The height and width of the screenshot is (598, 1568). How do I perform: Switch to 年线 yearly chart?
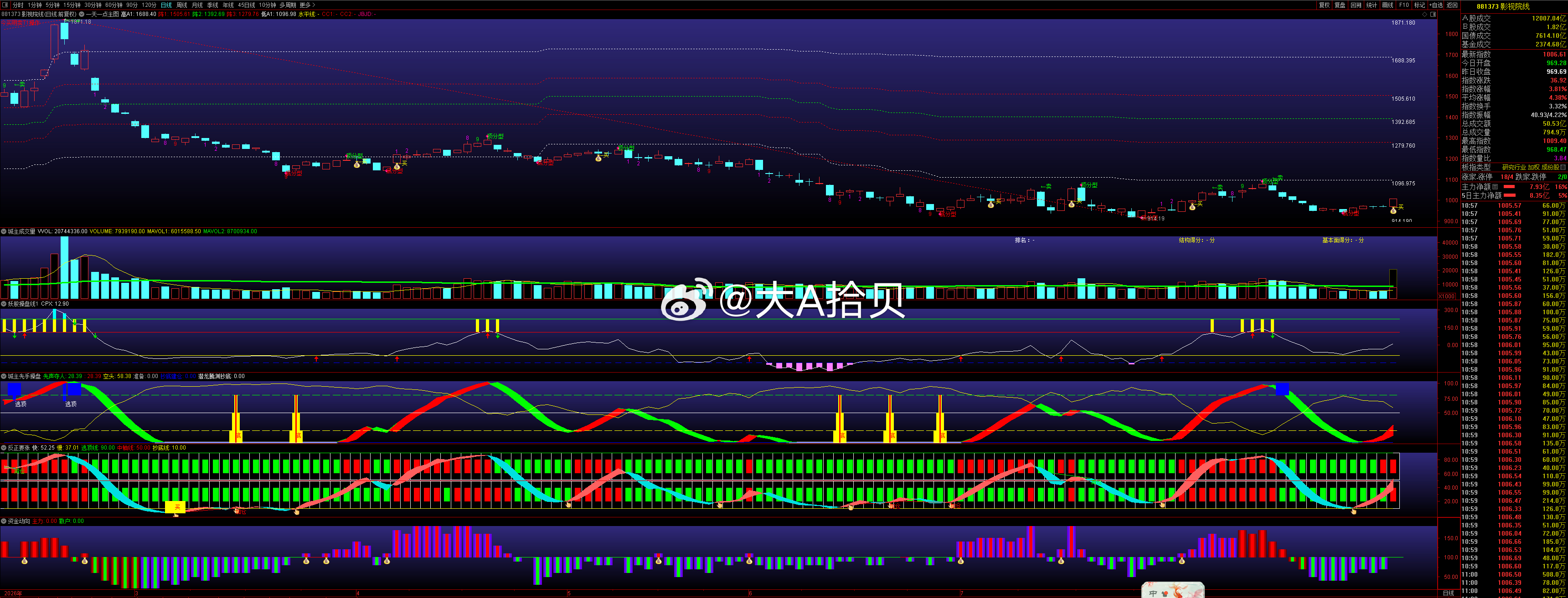coord(228,5)
